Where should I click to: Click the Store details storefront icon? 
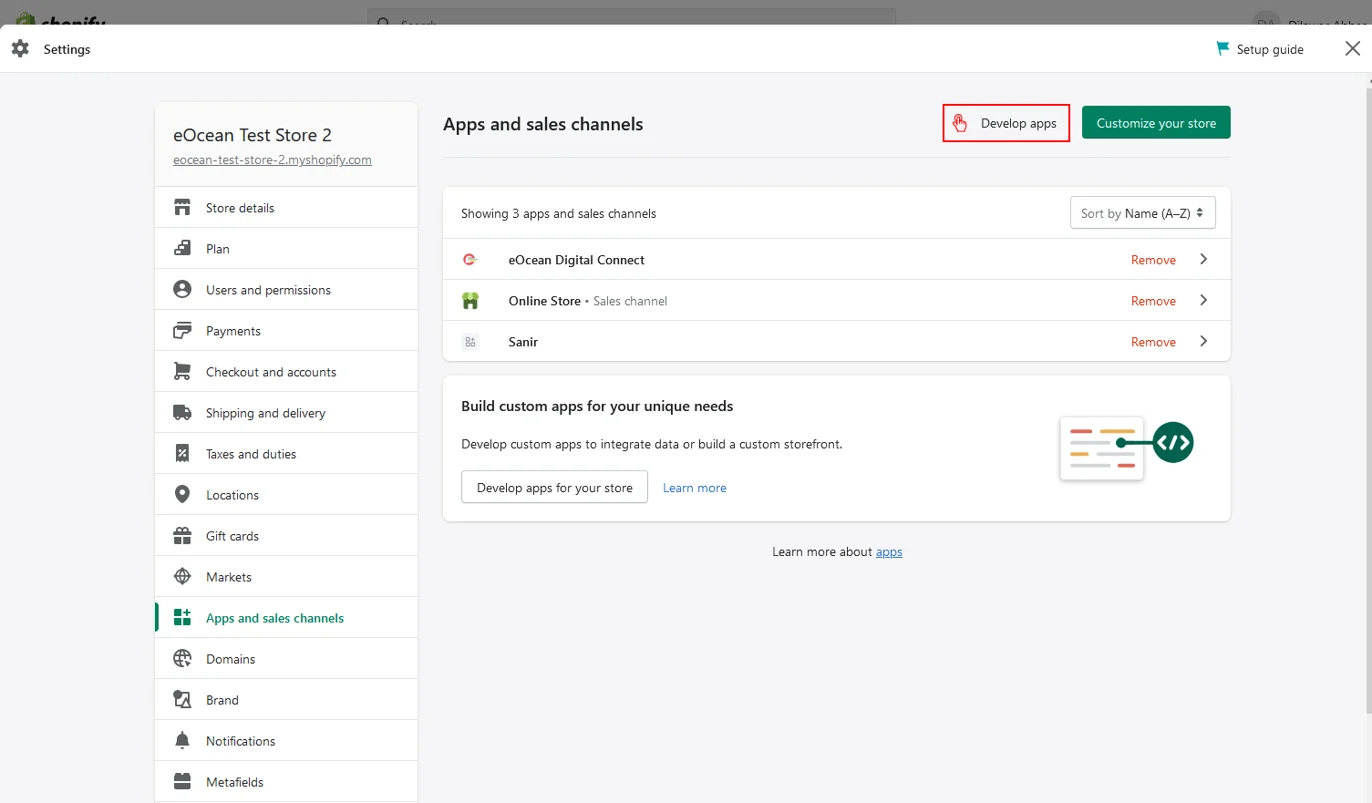[182, 208]
